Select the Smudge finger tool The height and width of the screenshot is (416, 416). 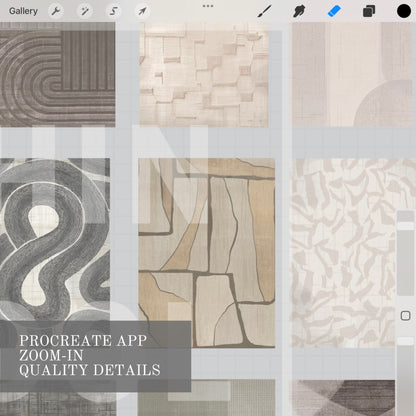point(299,11)
